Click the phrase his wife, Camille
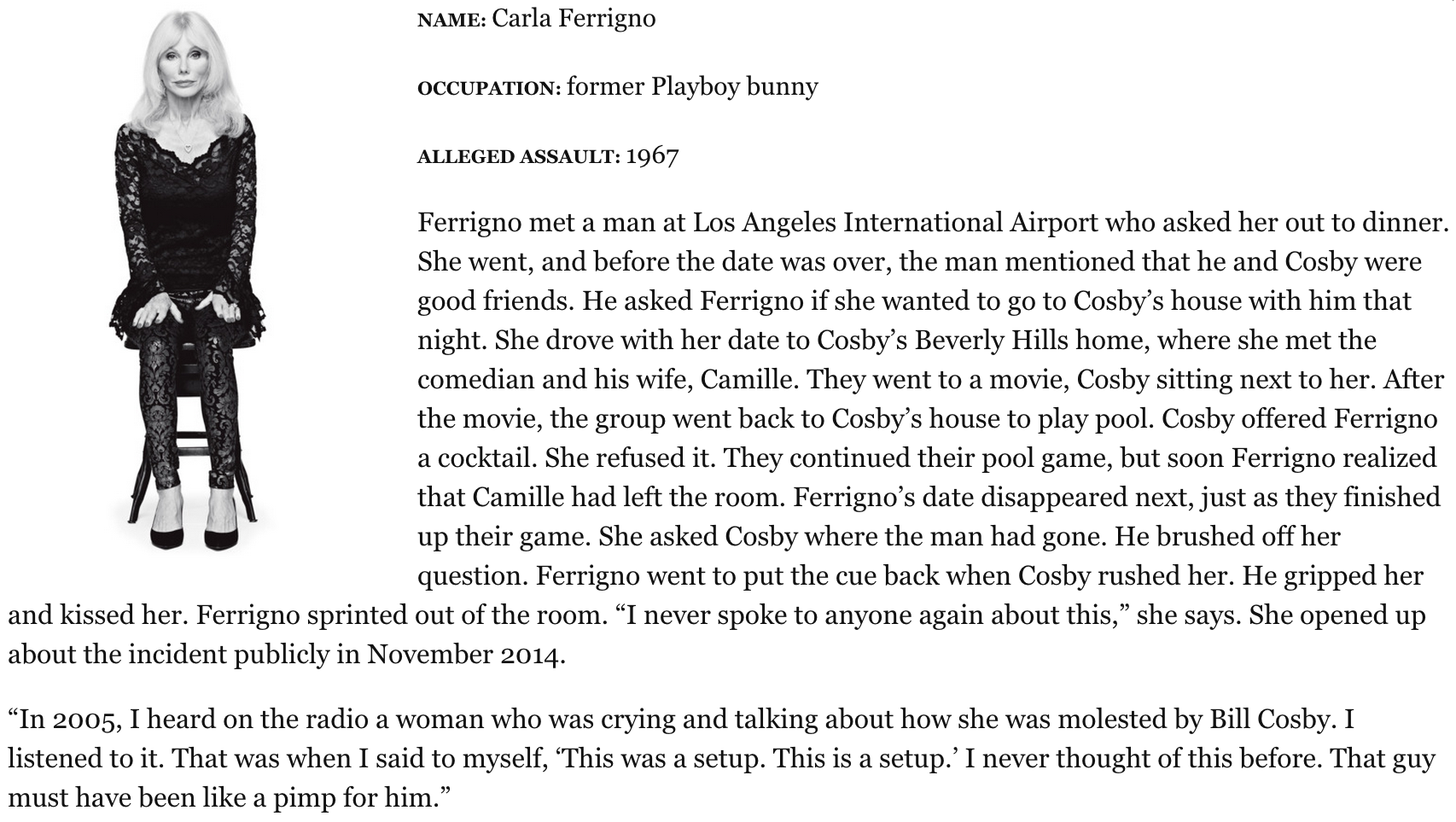1456x822 pixels. click(696, 379)
